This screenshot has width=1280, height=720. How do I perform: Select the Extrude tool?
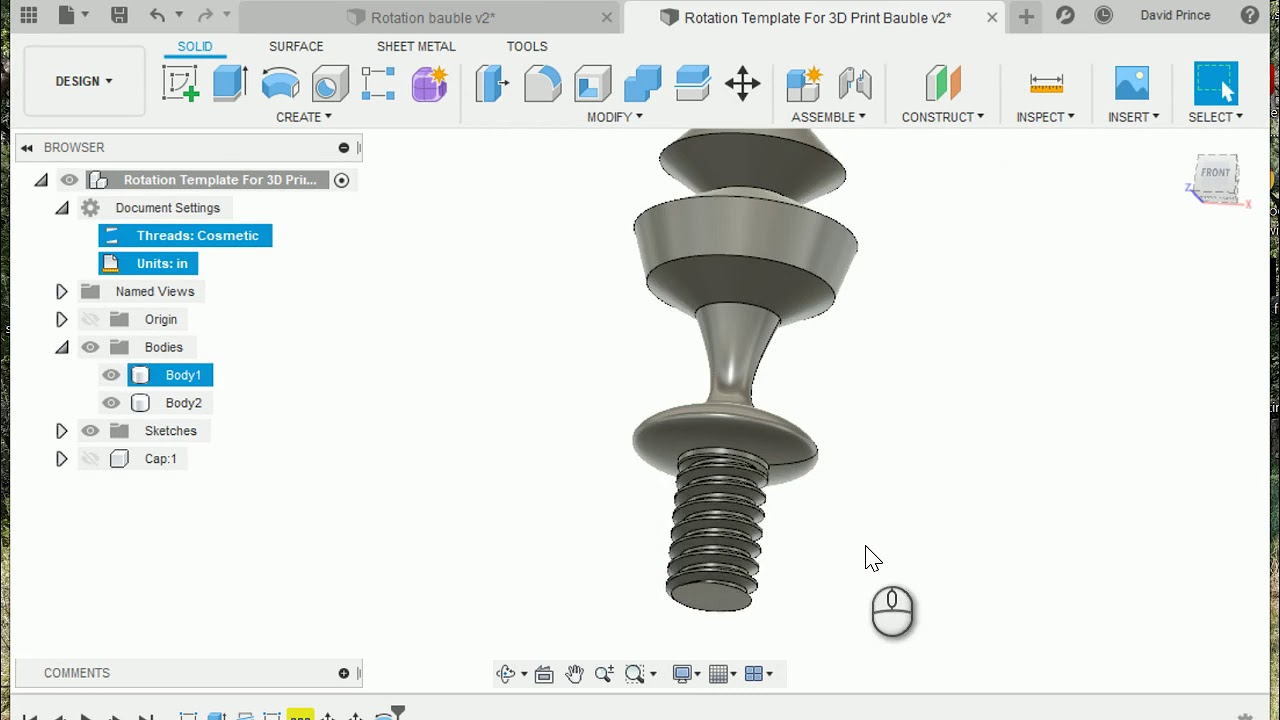pyautogui.click(x=230, y=83)
